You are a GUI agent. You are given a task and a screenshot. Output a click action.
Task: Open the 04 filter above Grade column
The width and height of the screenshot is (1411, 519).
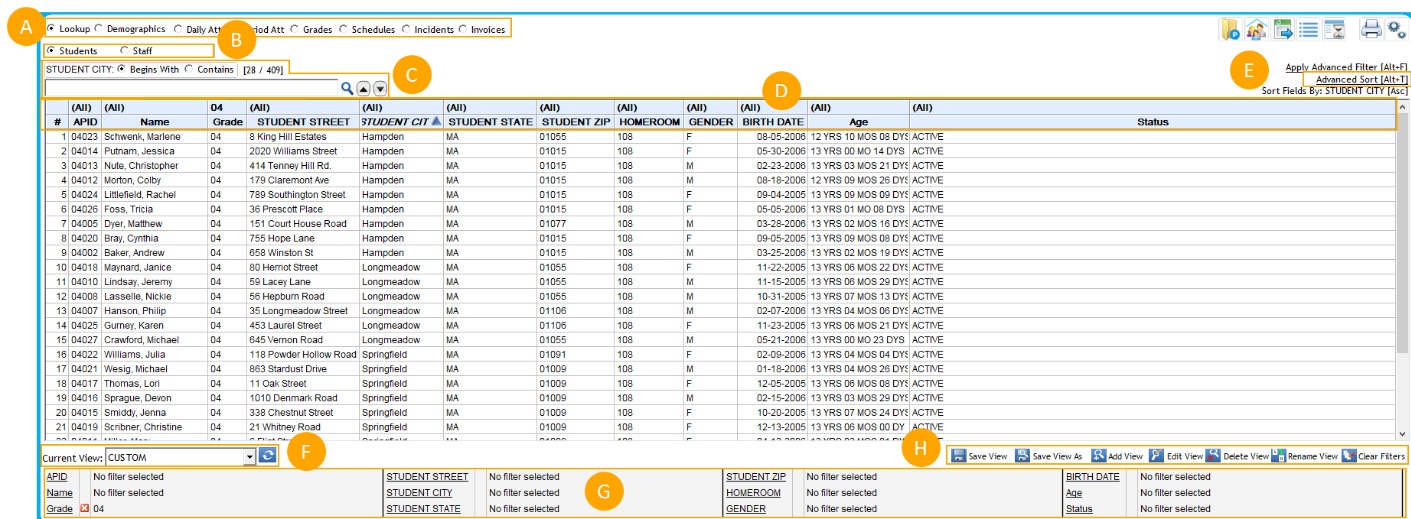226,107
